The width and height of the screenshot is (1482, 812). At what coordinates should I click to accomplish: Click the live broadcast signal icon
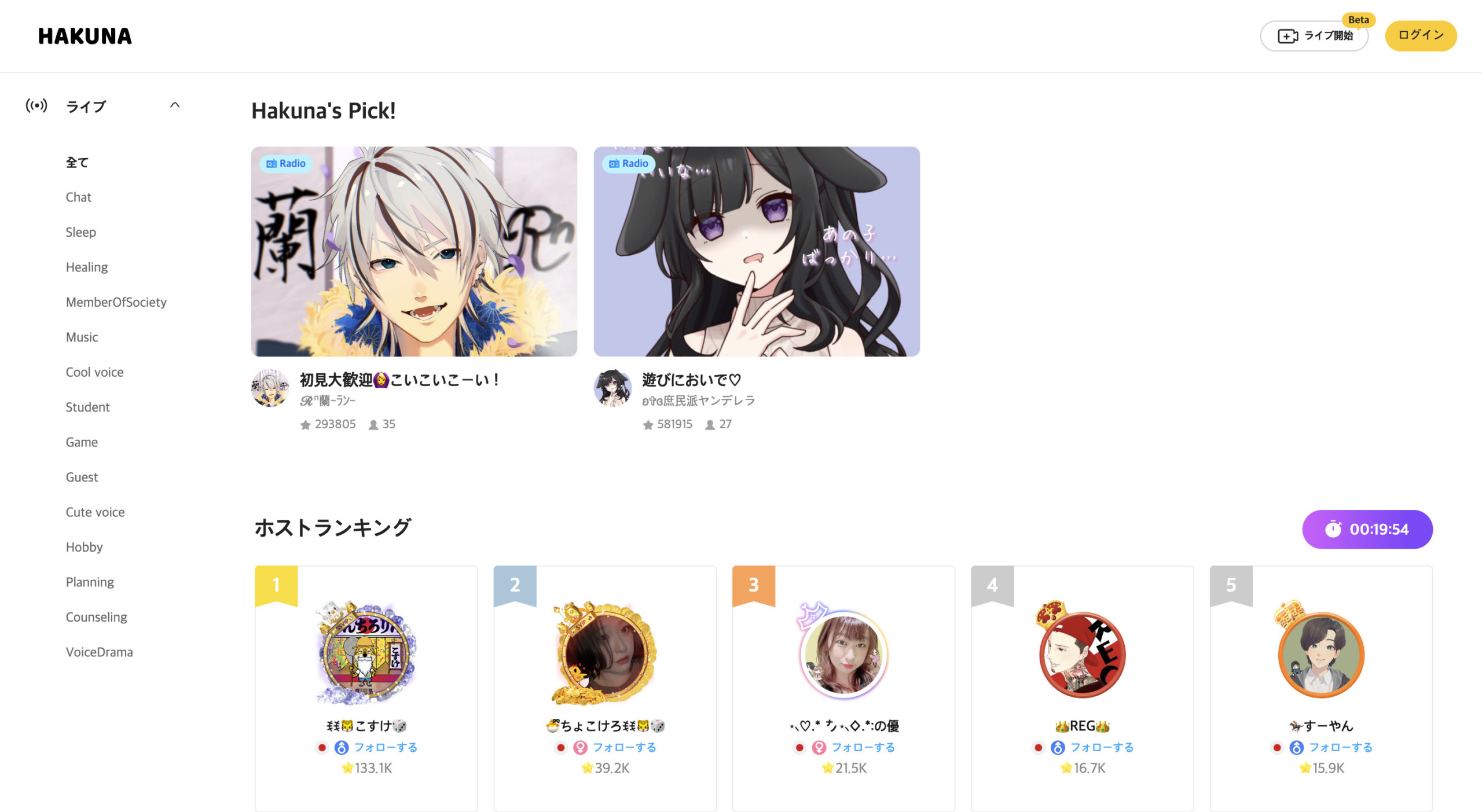point(36,105)
